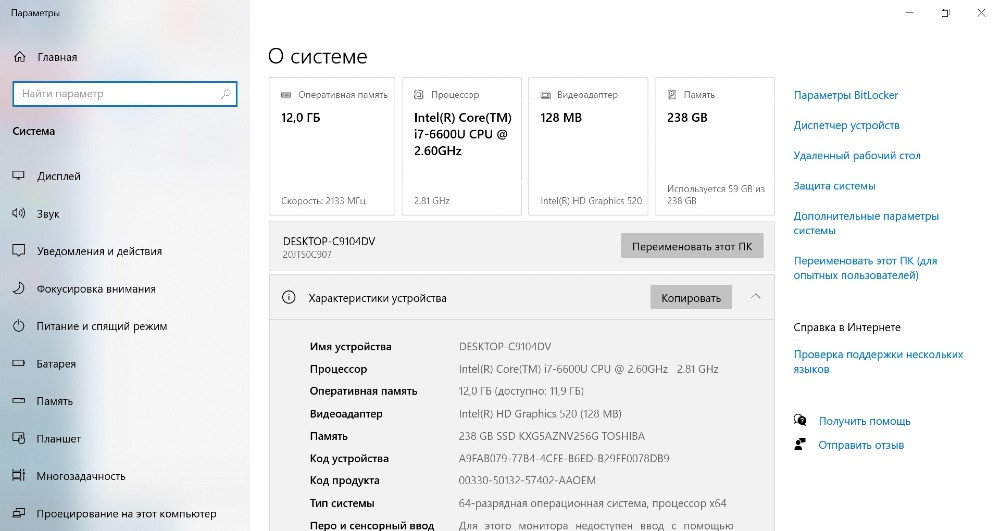Click the Отправить отзыв person icon
This screenshot has width=1000, height=531.
800,444
